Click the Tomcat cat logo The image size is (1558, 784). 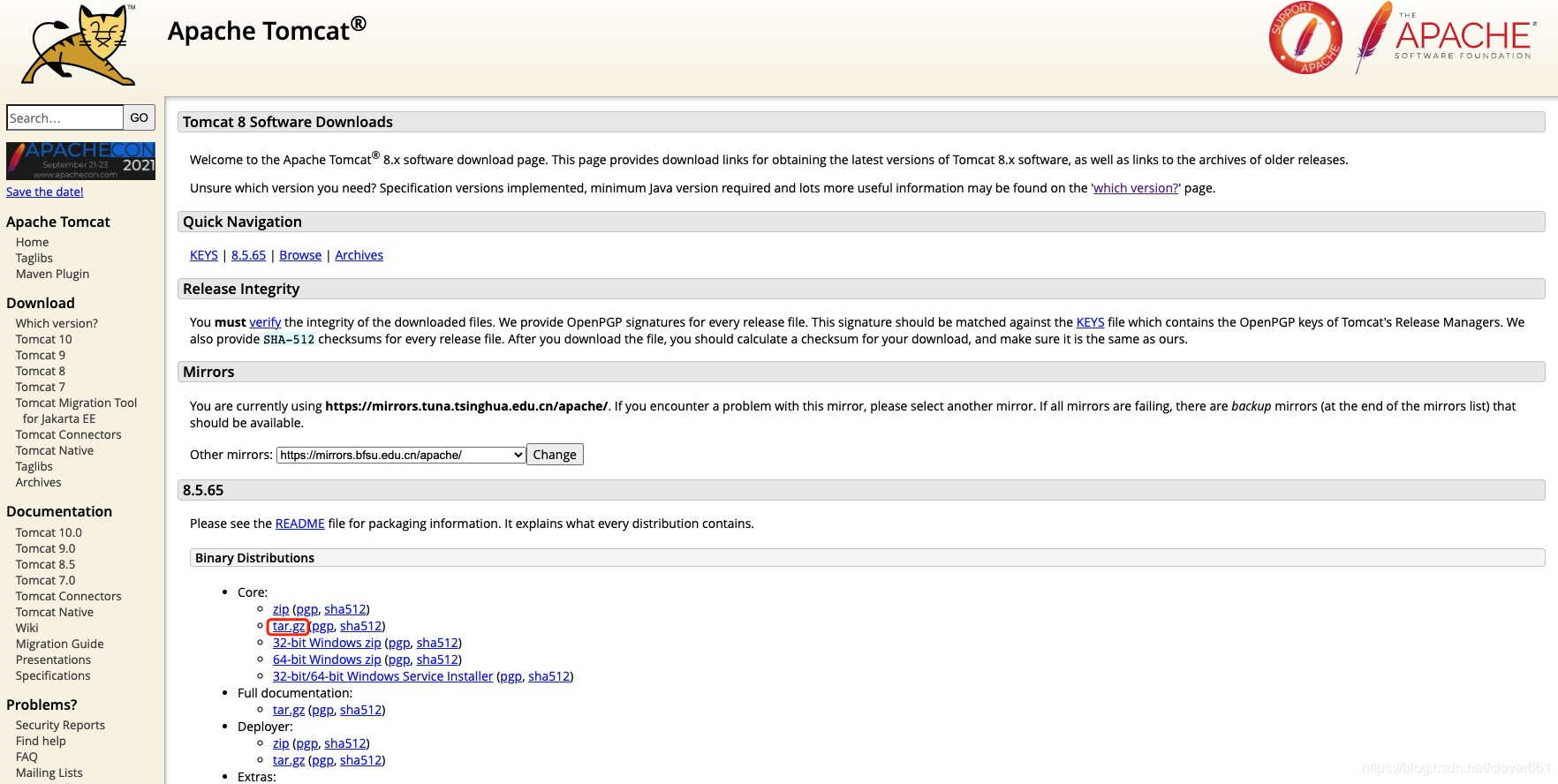point(79,44)
